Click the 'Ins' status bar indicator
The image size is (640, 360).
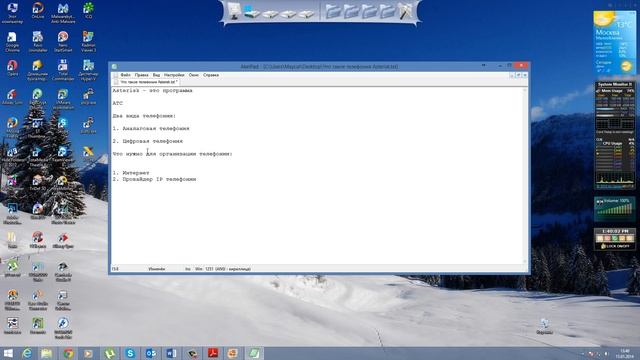pos(188,269)
